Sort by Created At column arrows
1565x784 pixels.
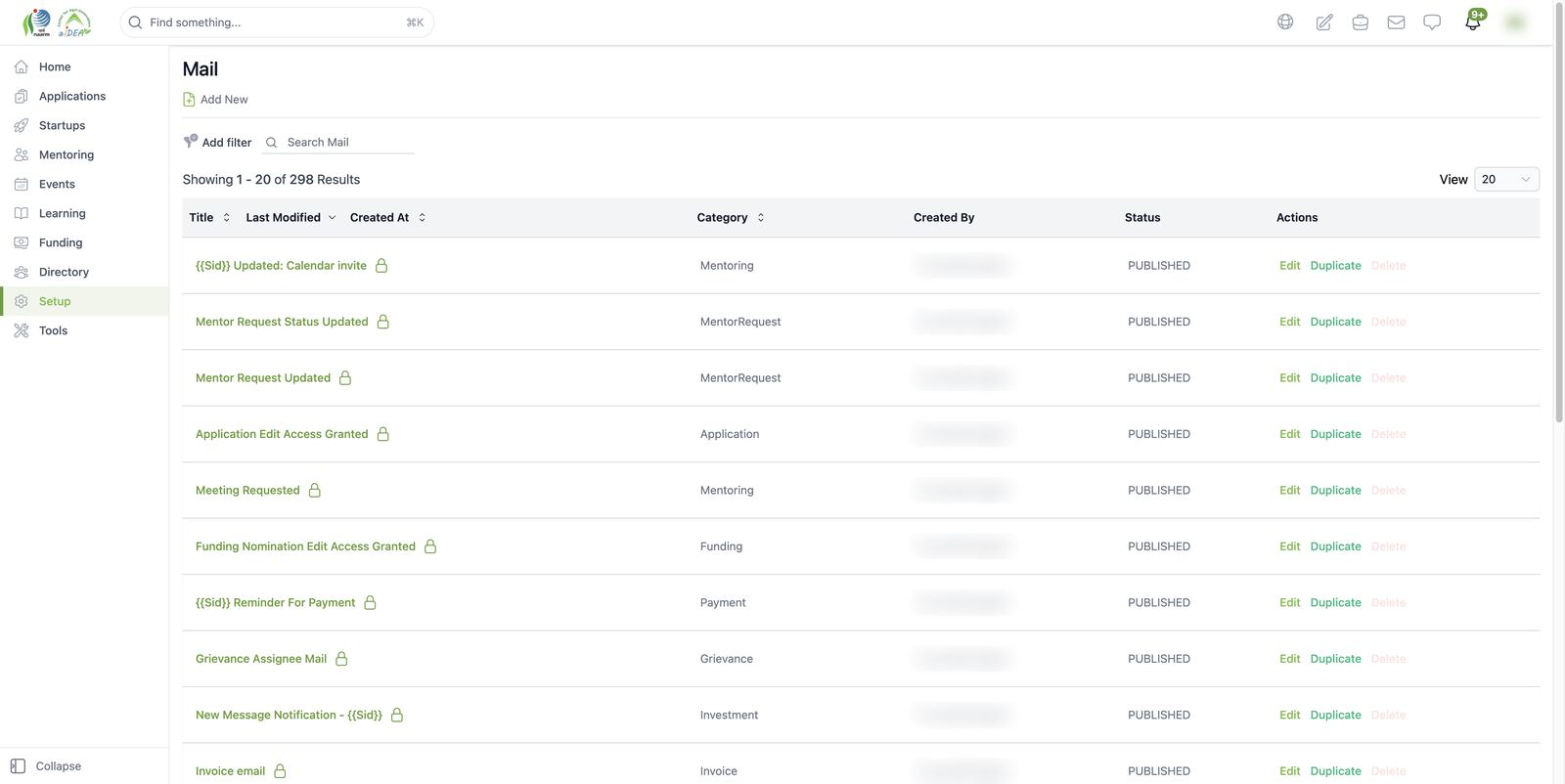pyautogui.click(x=422, y=217)
